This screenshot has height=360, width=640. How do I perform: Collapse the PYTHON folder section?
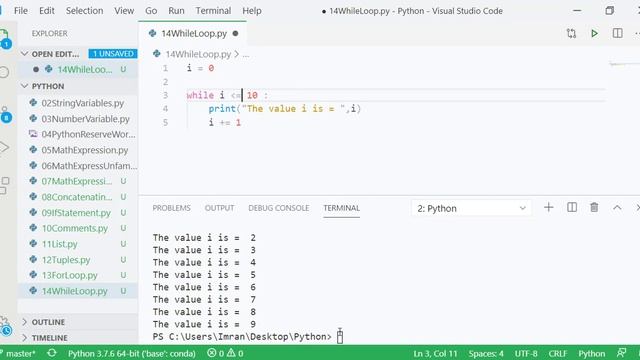click(x=24, y=86)
